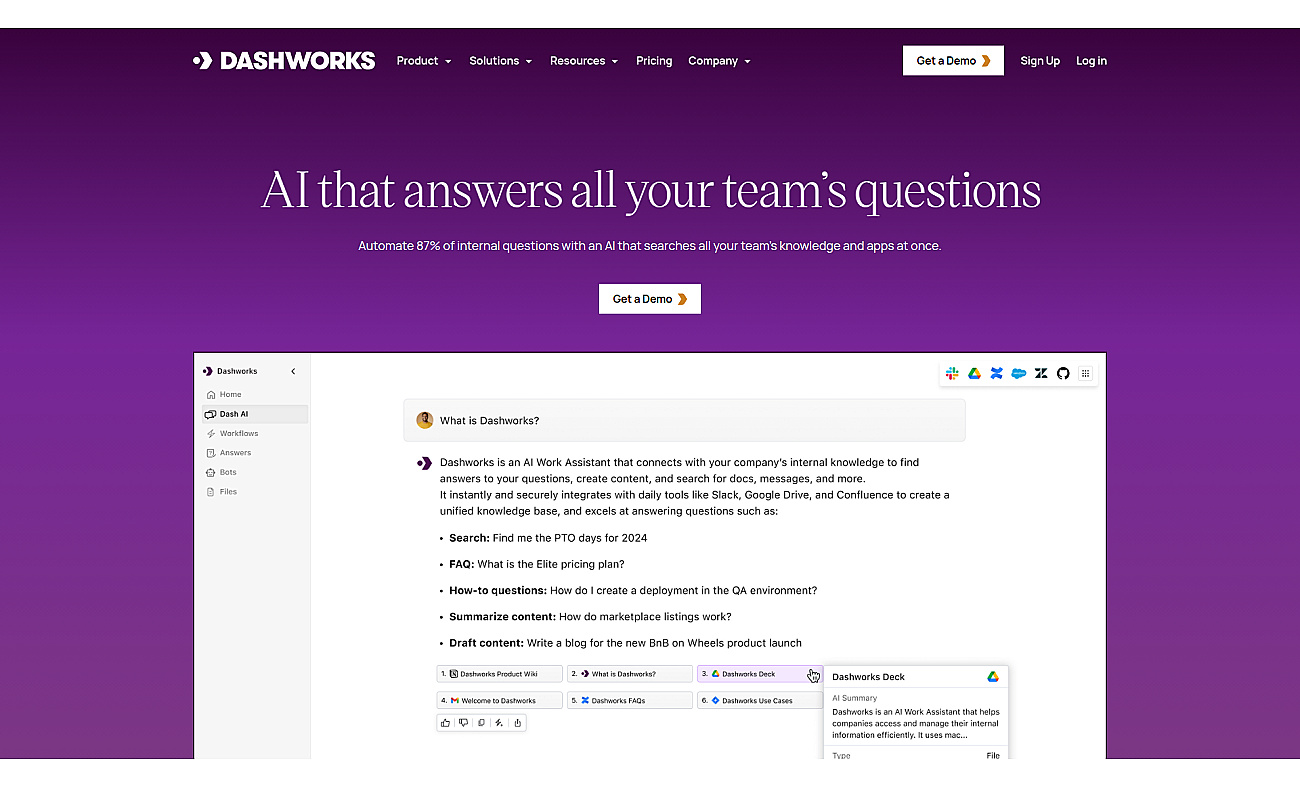The width and height of the screenshot is (1300, 788).
Task: Click the share answer icon
Action: point(517,722)
